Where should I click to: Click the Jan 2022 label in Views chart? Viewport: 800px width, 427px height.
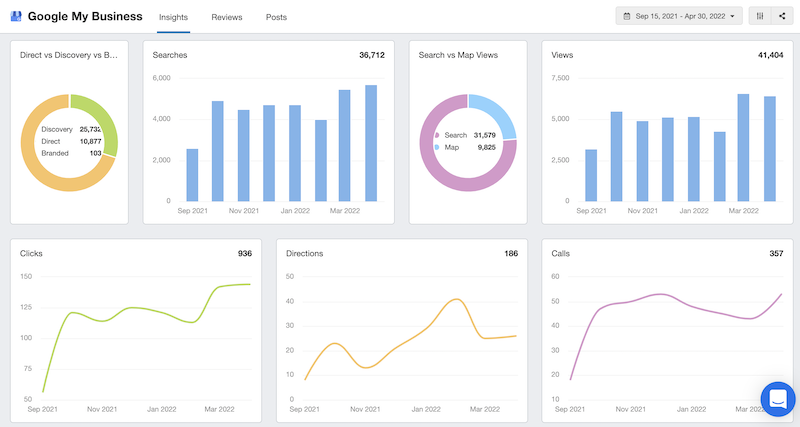[x=693, y=211]
